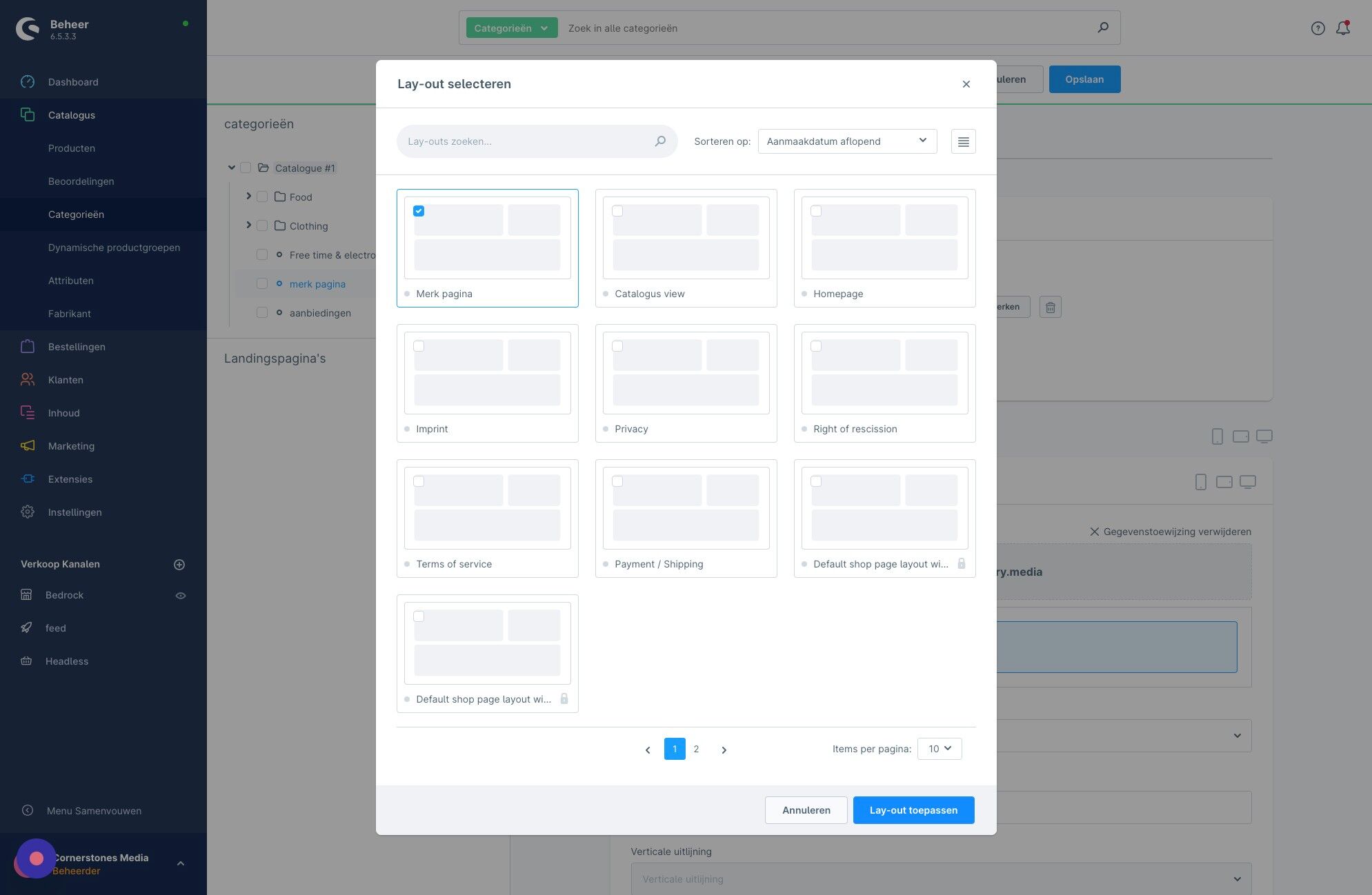Click the layout search magnifier icon
This screenshot has height=895, width=1372.
coord(660,141)
